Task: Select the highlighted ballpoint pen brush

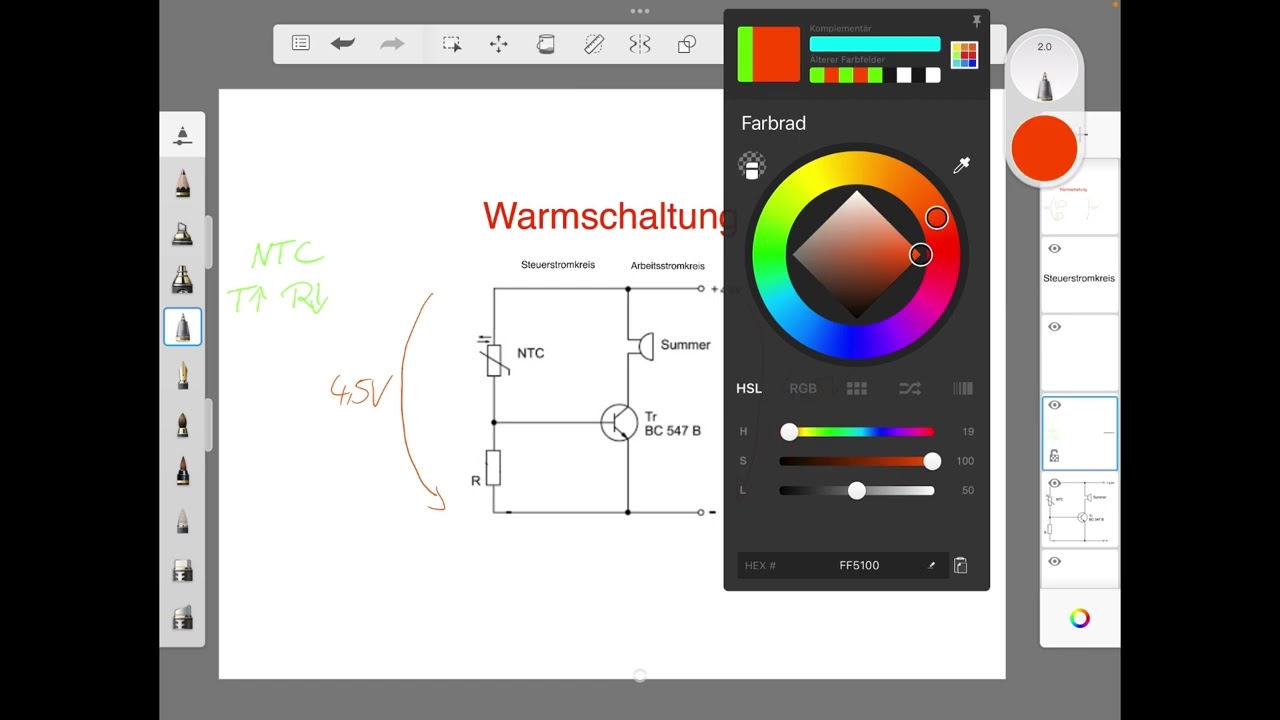Action: point(183,327)
